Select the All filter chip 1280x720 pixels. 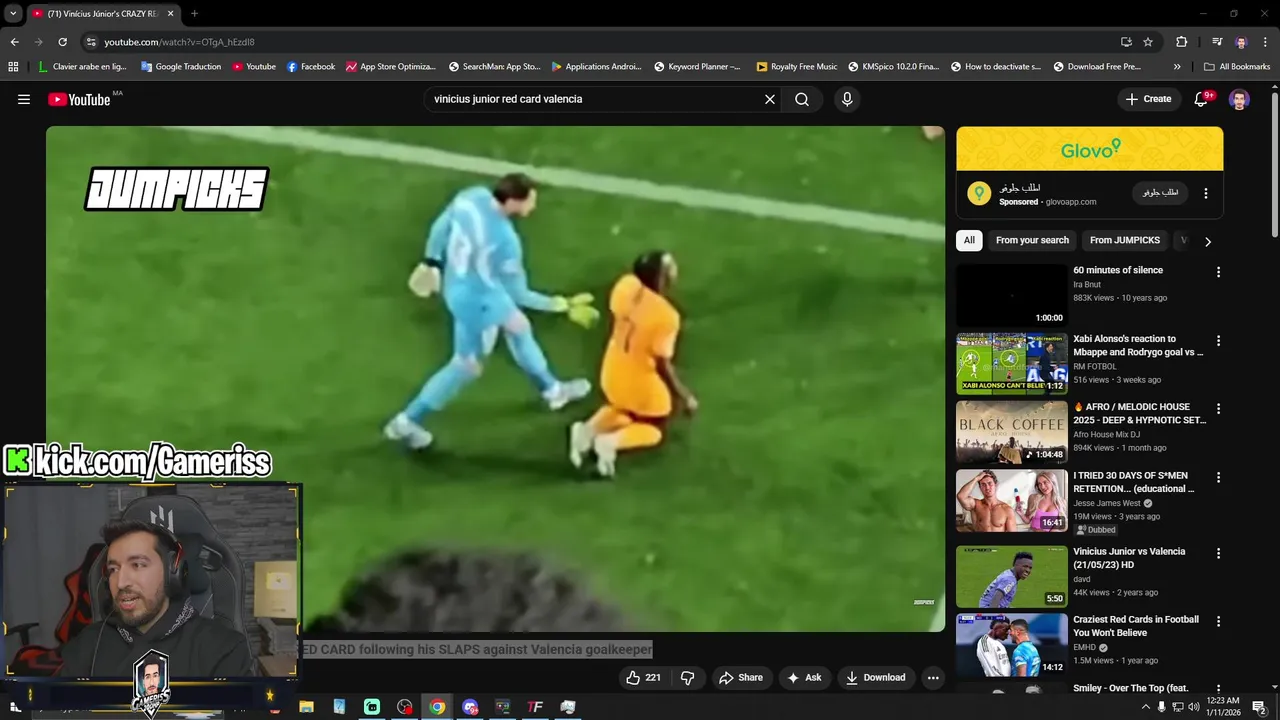tap(969, 240)
